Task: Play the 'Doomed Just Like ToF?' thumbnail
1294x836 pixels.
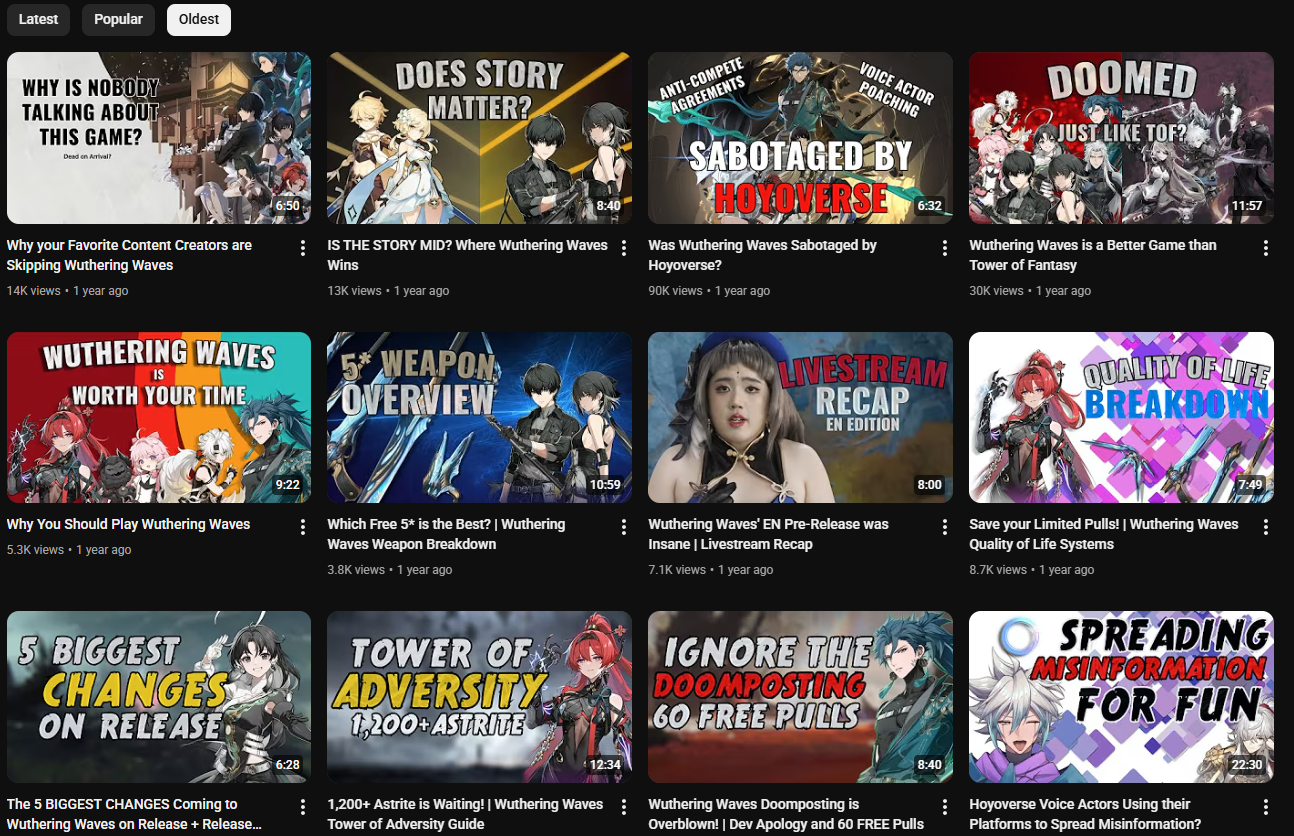Action: tap(1121, 138)
